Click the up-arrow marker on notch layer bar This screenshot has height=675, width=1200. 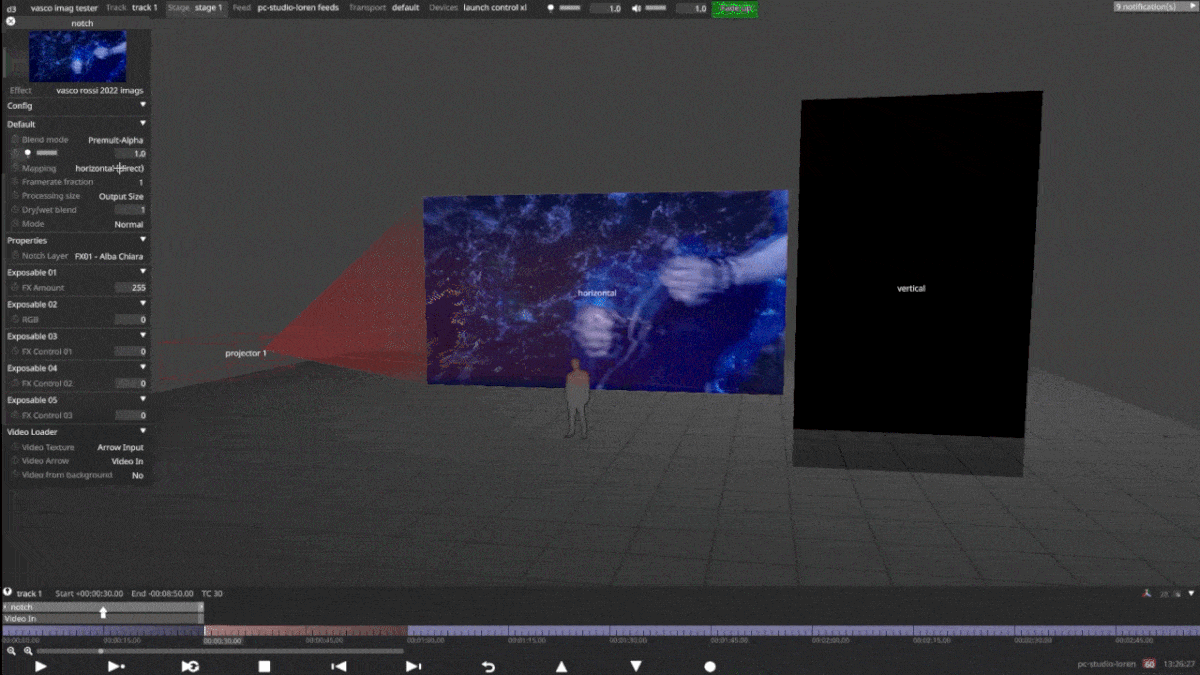[x=102, y=612]
